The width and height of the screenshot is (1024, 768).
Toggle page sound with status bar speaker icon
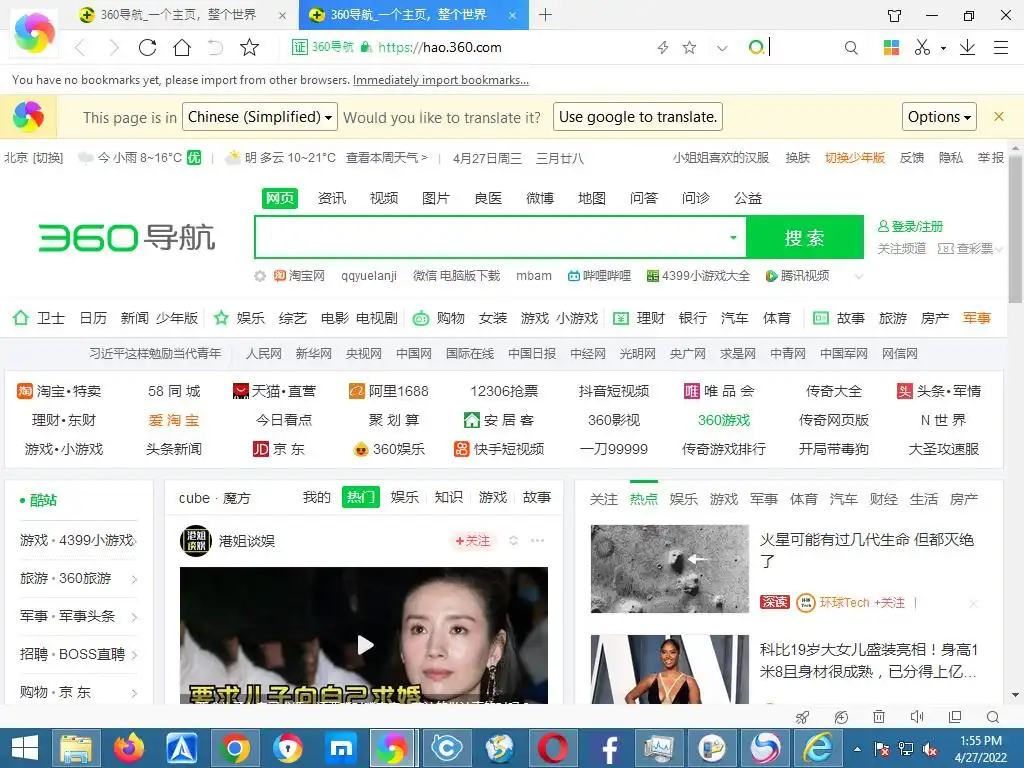917,717
